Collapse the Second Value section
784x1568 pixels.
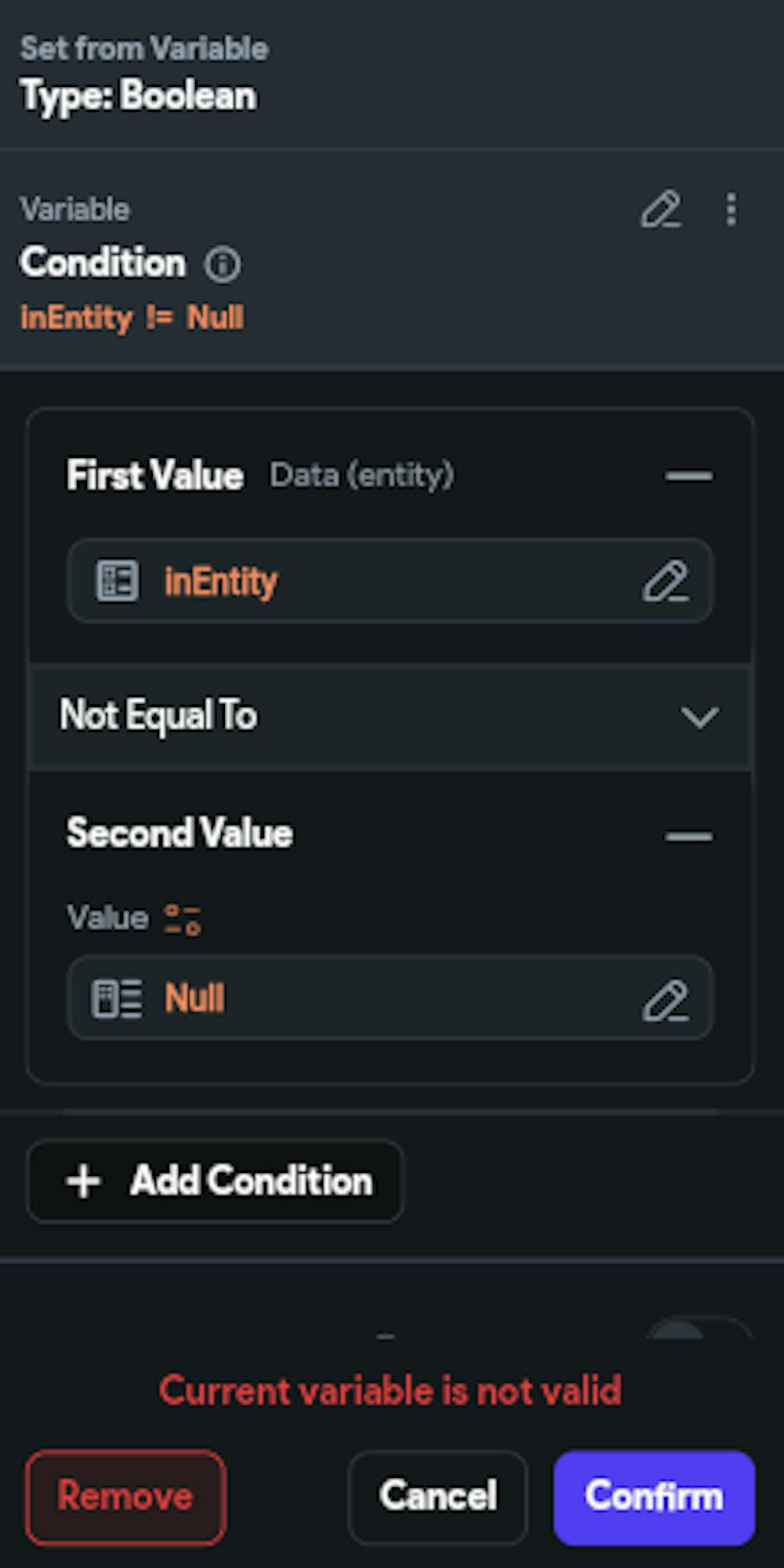point(688,836)
